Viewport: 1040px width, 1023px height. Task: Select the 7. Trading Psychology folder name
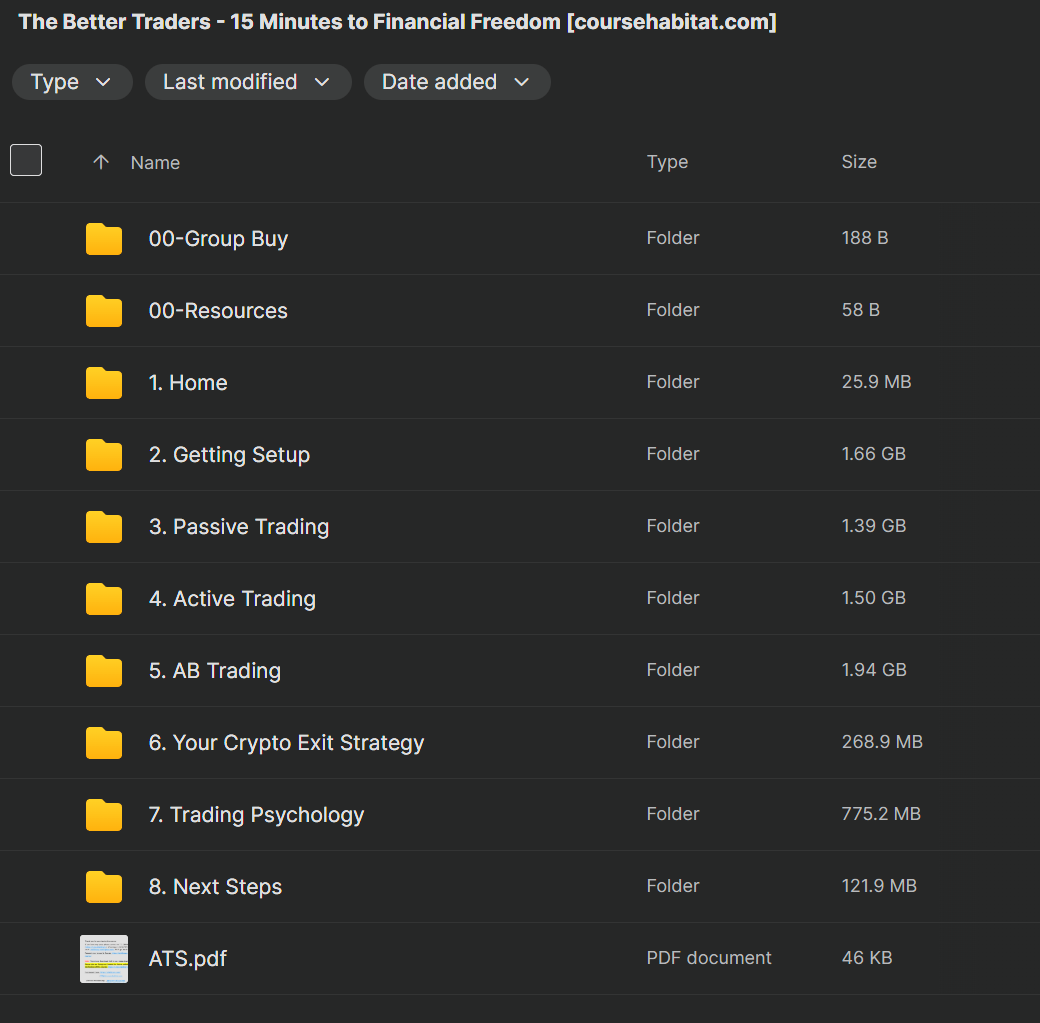pos(257,815)
